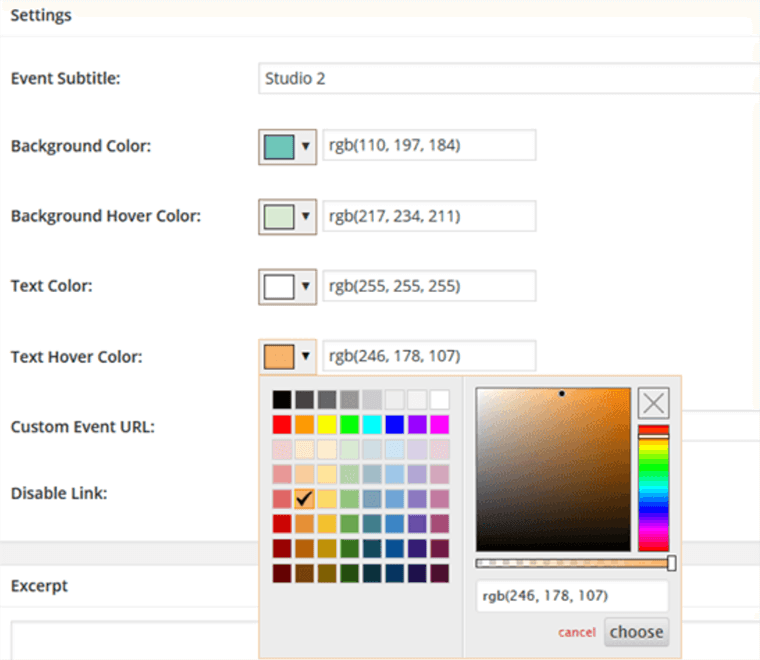
Task: Pick the pure blue palette swatch
Action: (x=394, y=424)
